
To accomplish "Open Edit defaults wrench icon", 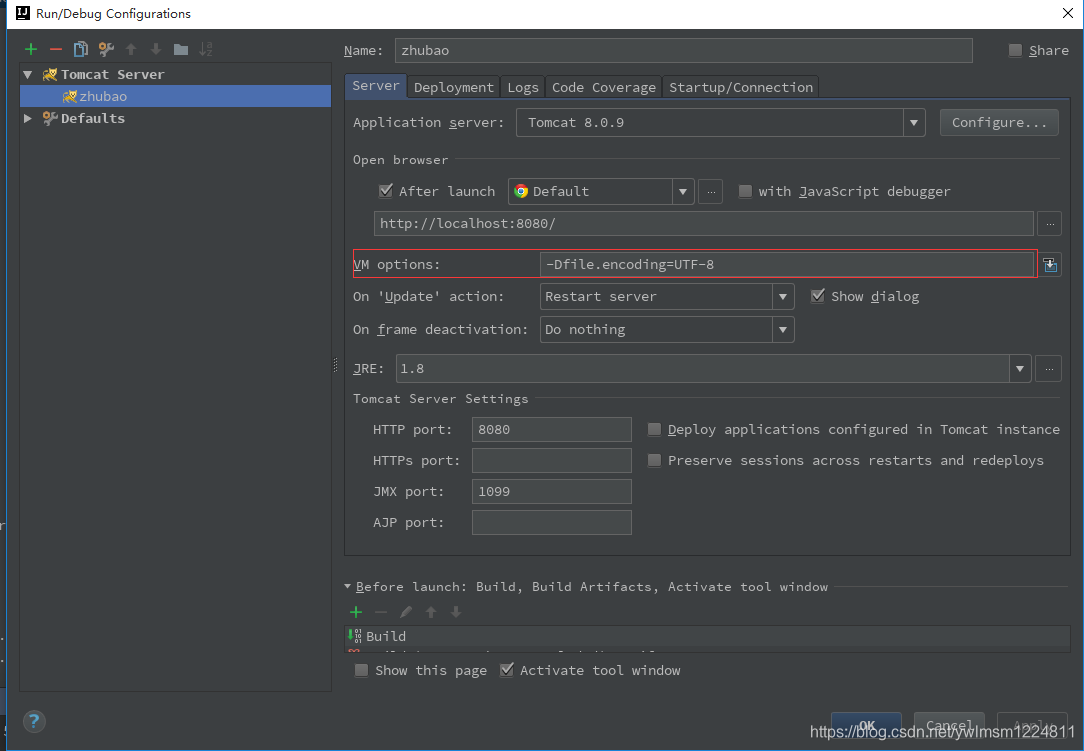I will click(106, 49).
